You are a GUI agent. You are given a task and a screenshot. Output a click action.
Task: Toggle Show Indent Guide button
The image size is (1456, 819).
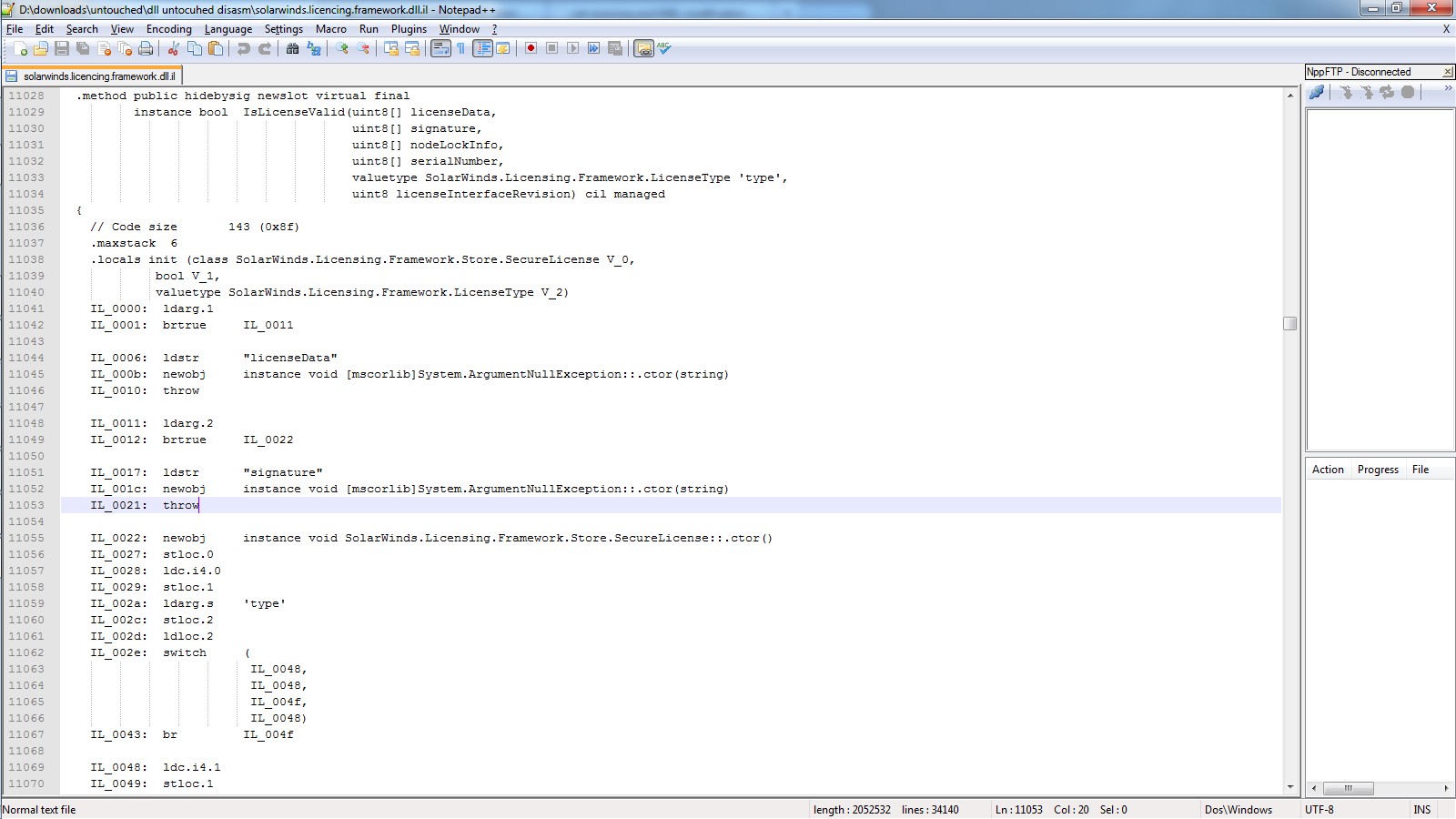tap(482, 49)
